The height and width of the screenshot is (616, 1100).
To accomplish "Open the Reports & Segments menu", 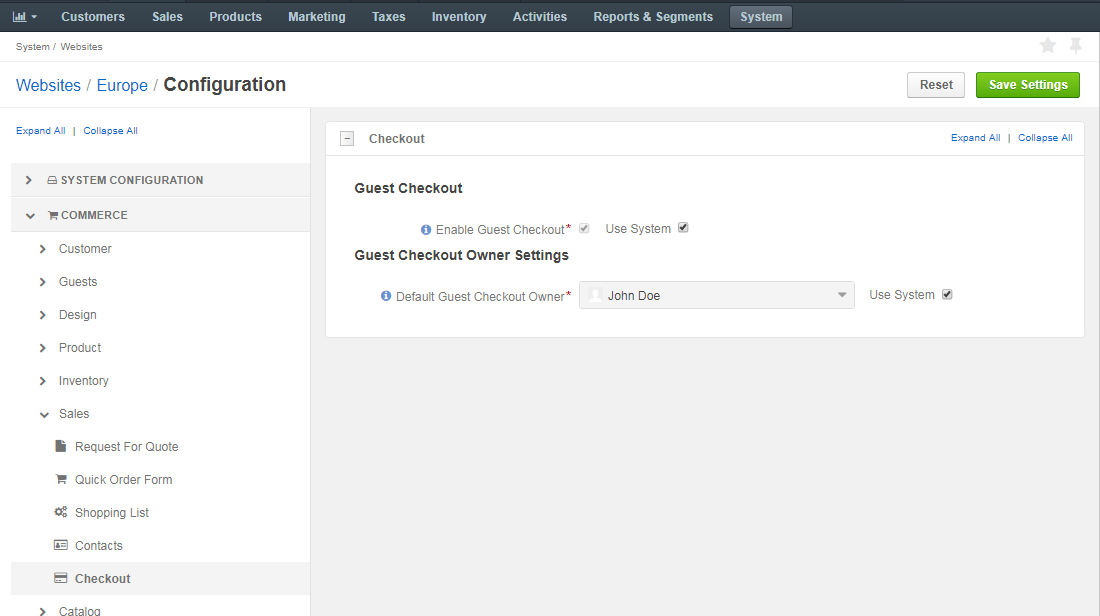I will coord(652,16).
